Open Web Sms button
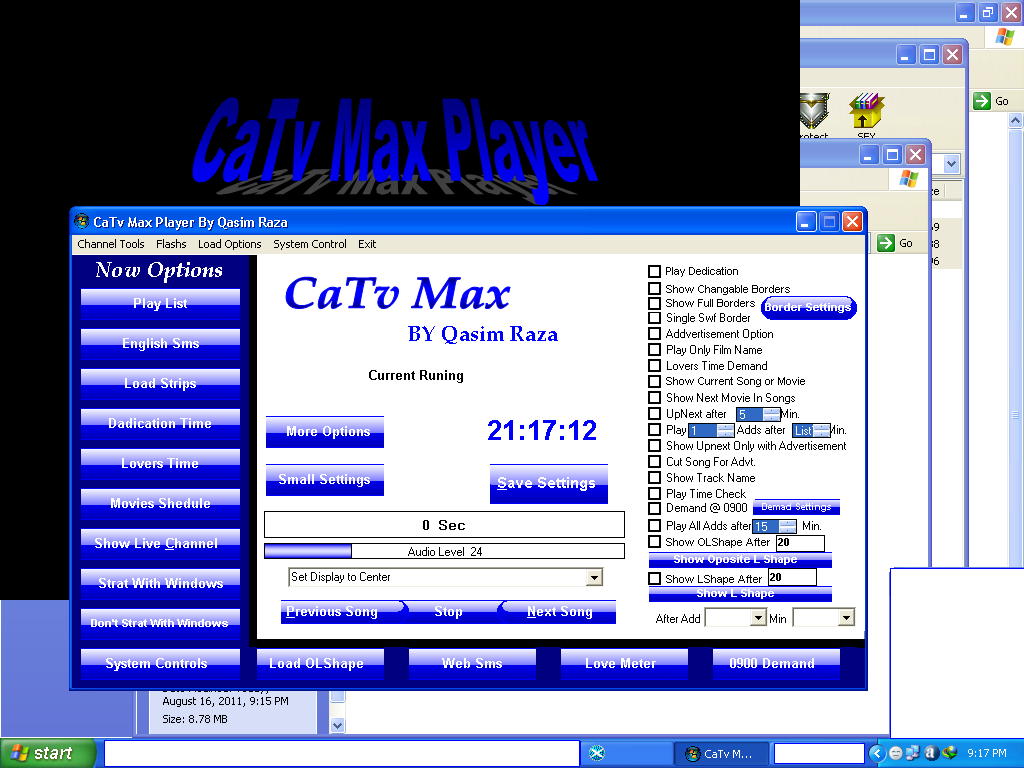Image resolution: width=1024 pixels, height=768 pixels. point(472,664)
